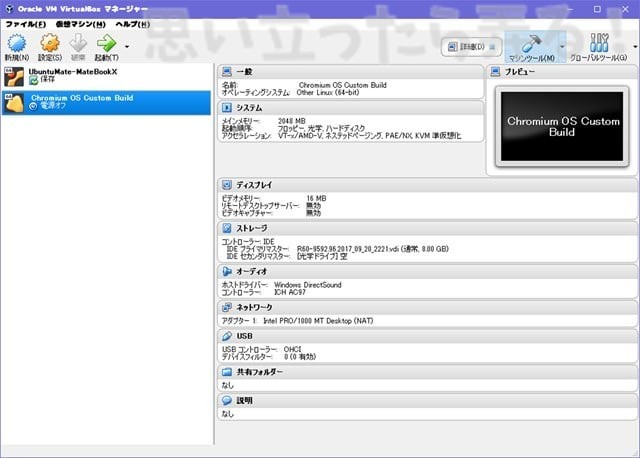Image resolution: width=640 pixels, height=458 pixels.
Task: Select the UbuntuMate-MateBookX VM entry
Action: pos(106,76)
